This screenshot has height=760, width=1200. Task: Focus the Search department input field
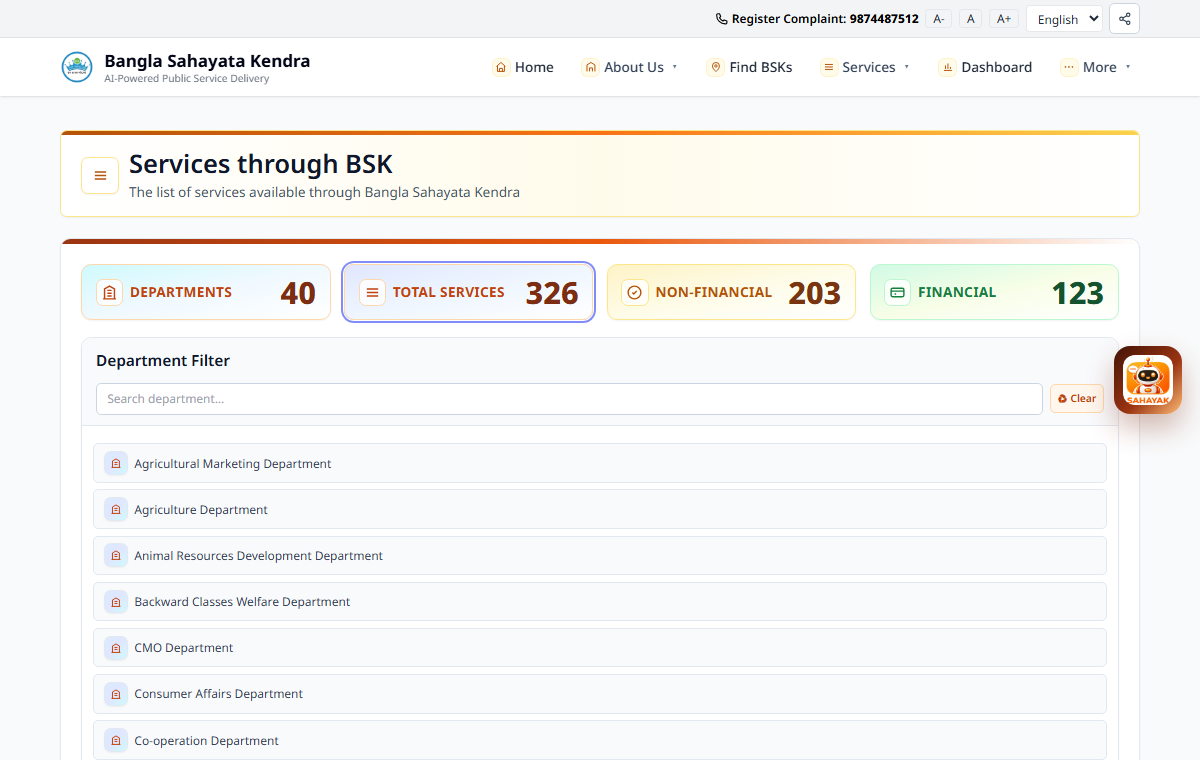click(x=569, y=398)
